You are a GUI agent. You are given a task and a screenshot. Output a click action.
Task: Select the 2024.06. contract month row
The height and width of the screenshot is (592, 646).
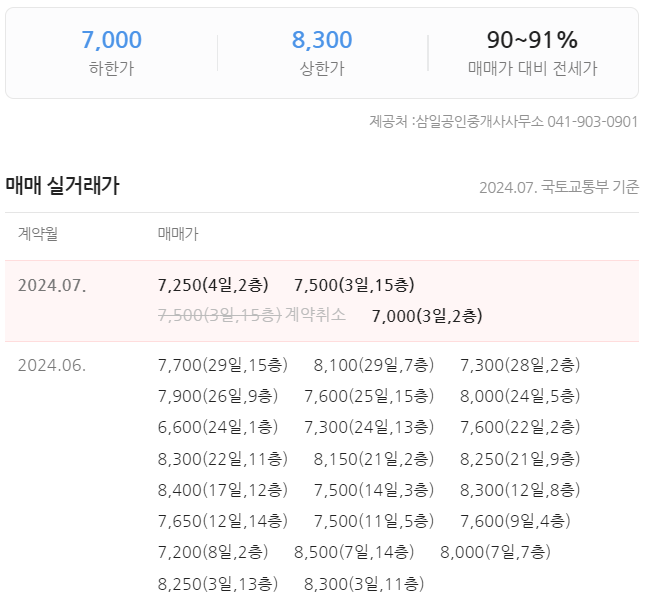pyautogui.click(x=322, y=467)
